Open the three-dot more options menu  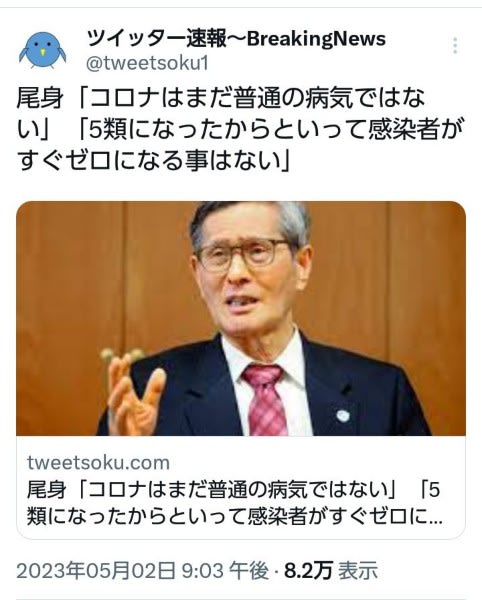point(455,46)
